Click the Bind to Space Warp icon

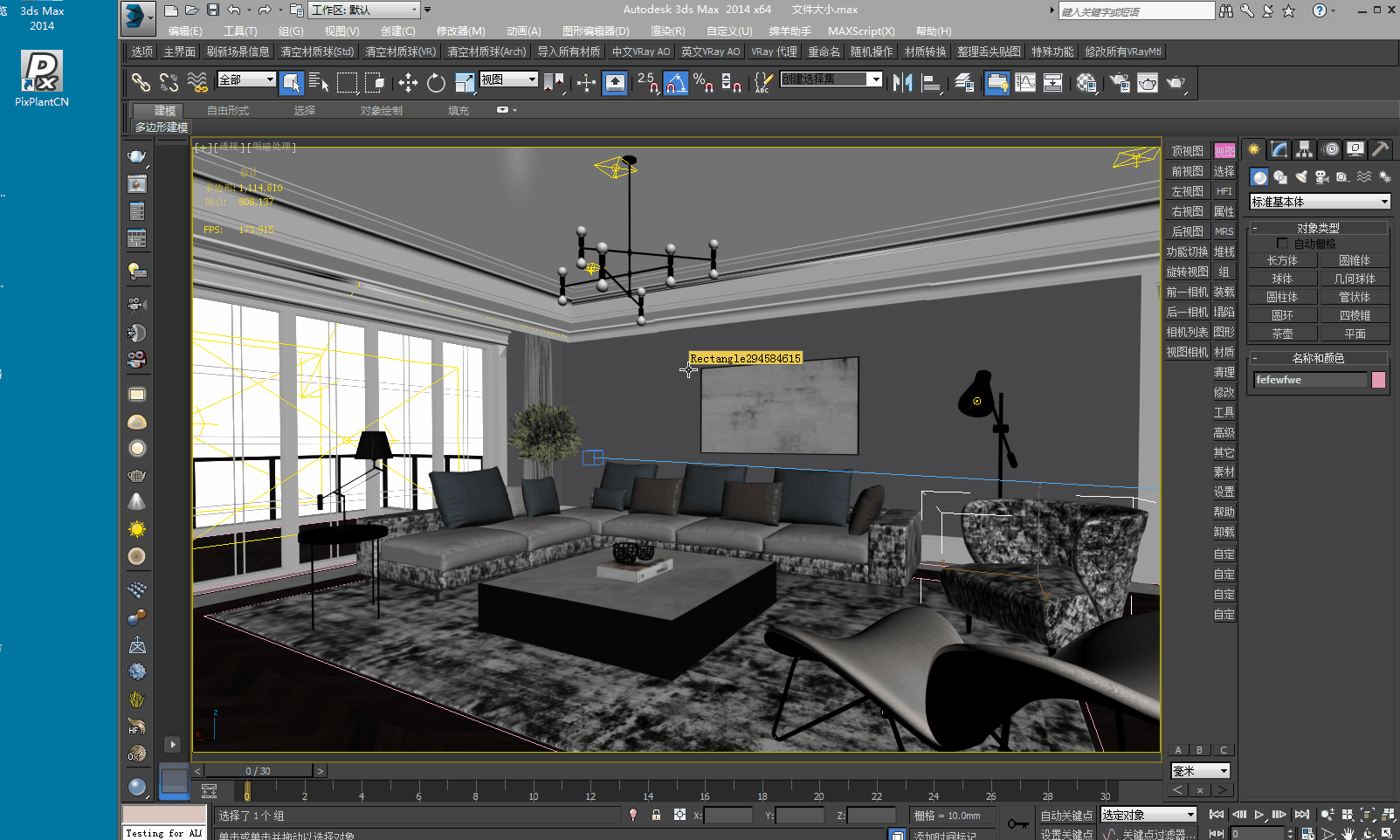point(198,82)
